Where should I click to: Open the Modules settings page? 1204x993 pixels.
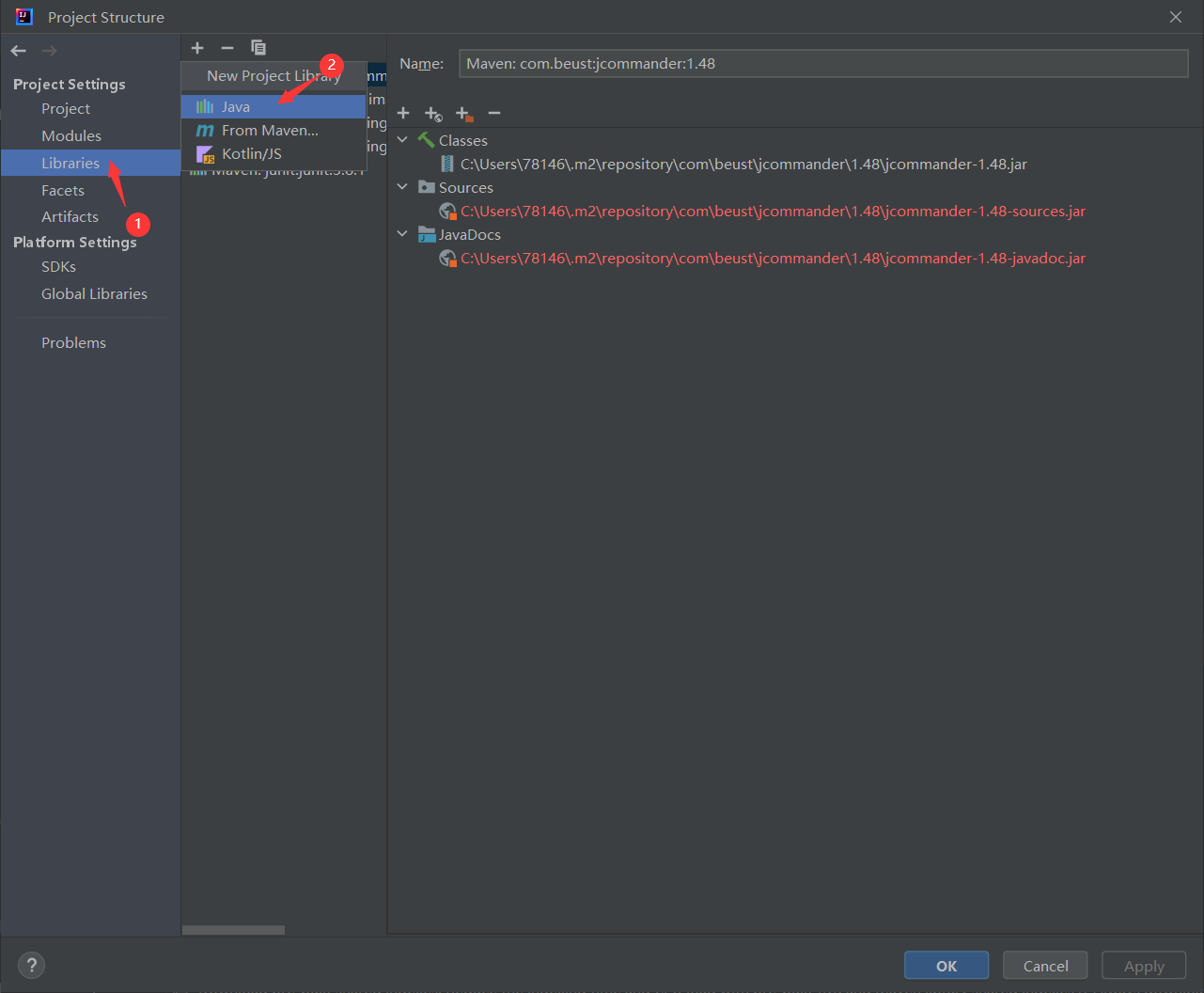click(71, 136)
